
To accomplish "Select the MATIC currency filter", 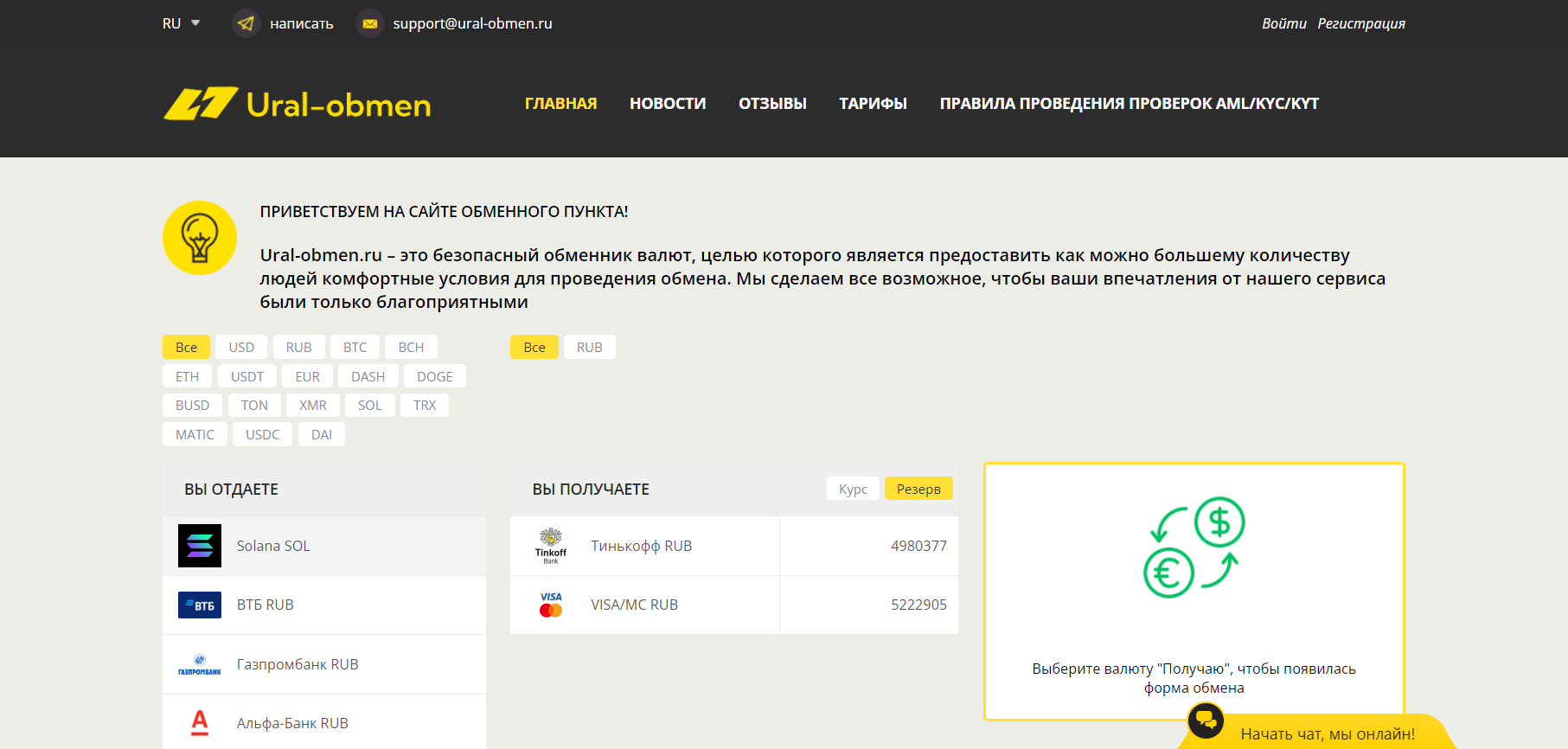I will (x=195, y=434).
